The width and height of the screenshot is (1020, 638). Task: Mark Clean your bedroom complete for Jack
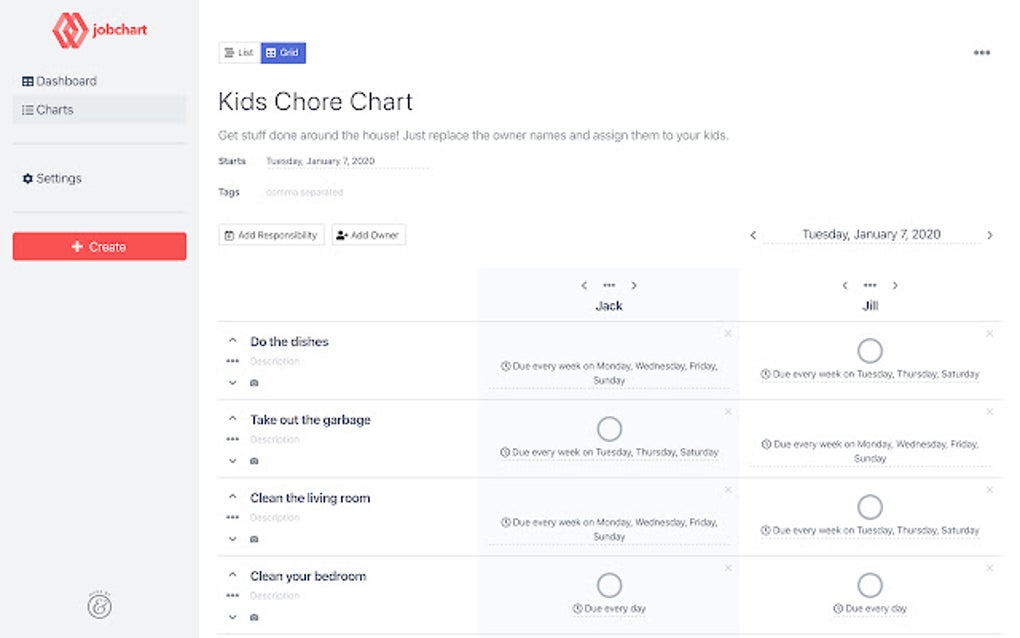click(x=609, y=585)
